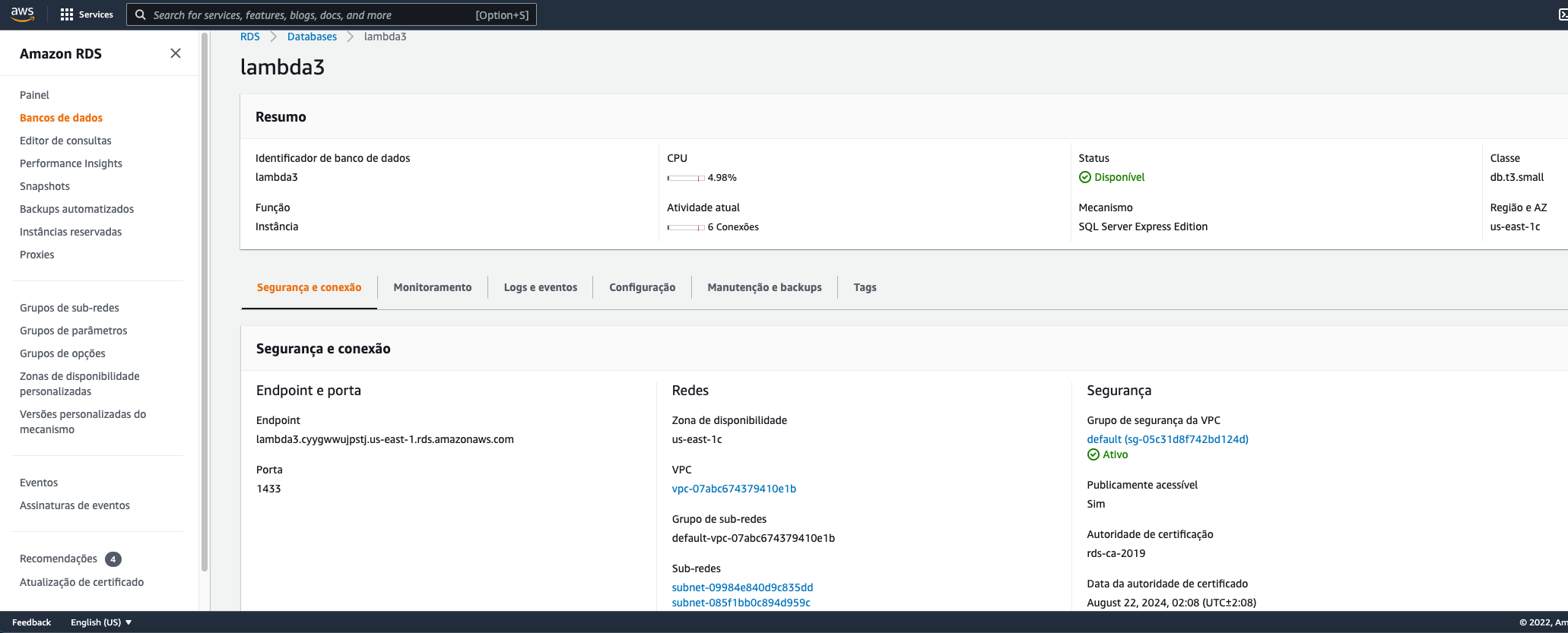The height and width of the screenshot is (633, 1568).
Task: Click the Feedback button in footer
Action: tap(31, 622)
